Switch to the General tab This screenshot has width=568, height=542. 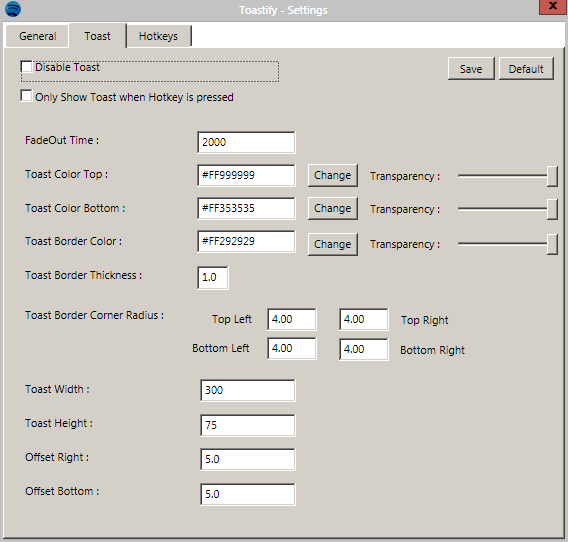click(37, 36)
